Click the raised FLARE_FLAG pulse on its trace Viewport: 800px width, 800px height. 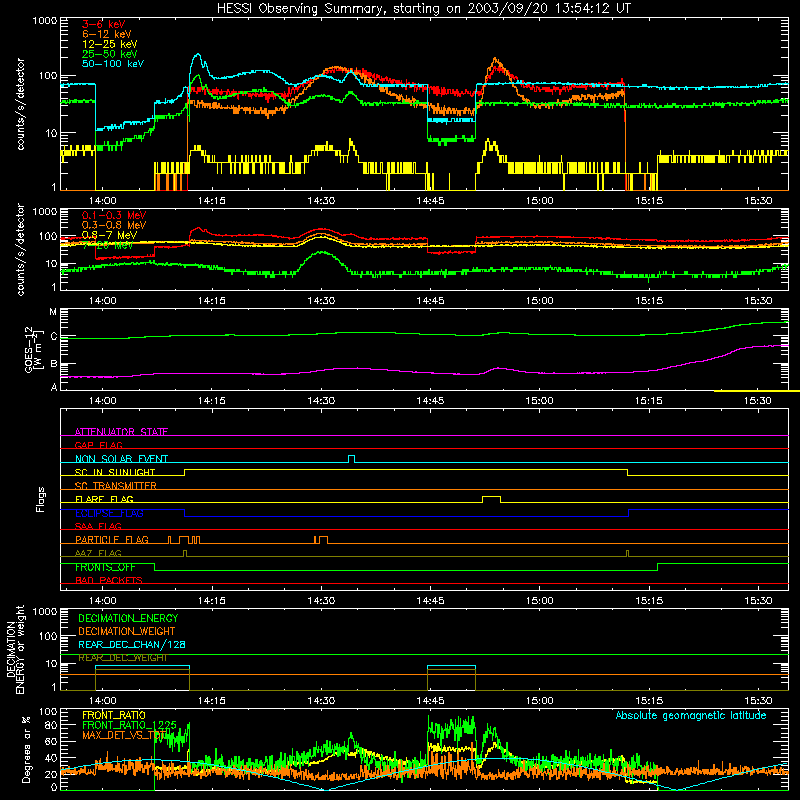click(491, 498)
